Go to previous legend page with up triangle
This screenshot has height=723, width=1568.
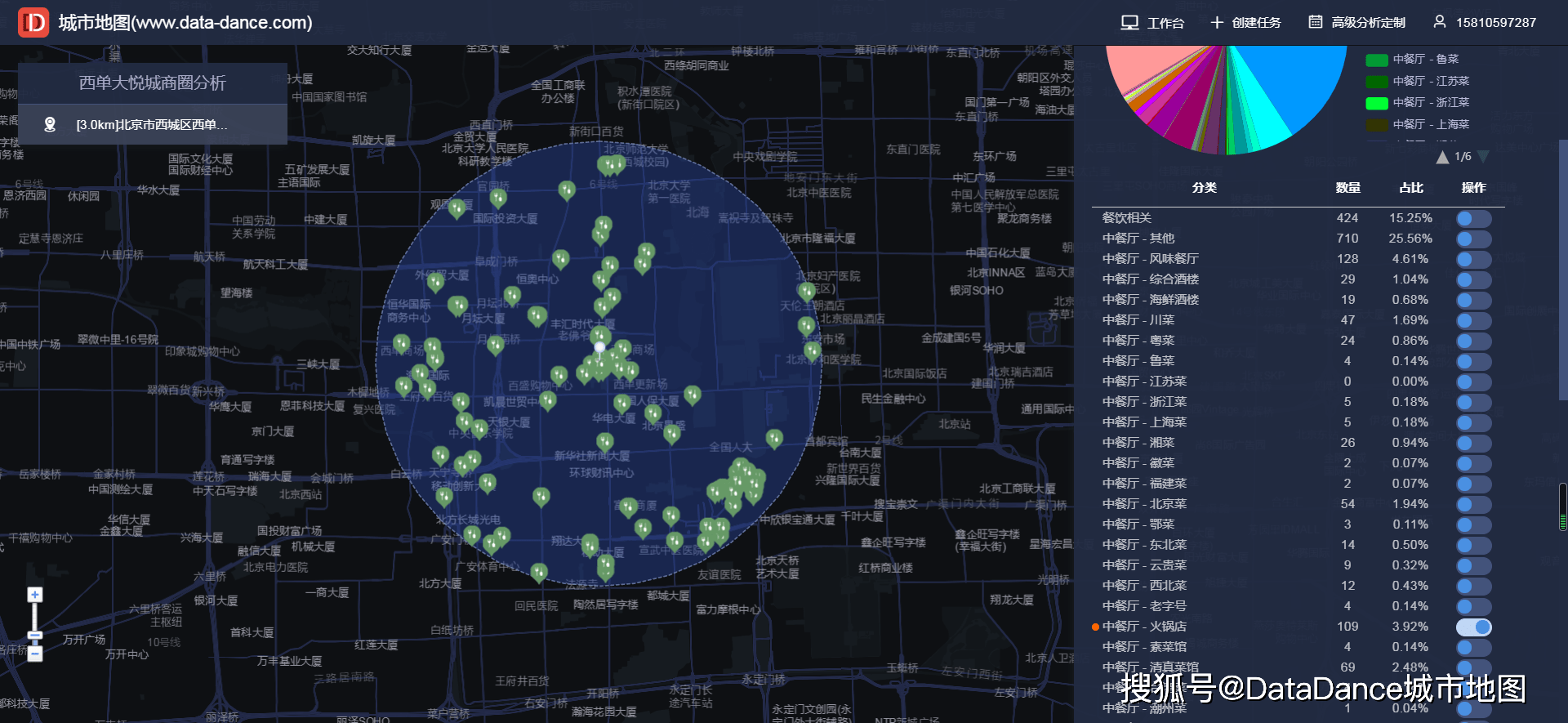tap(1442, 157)
